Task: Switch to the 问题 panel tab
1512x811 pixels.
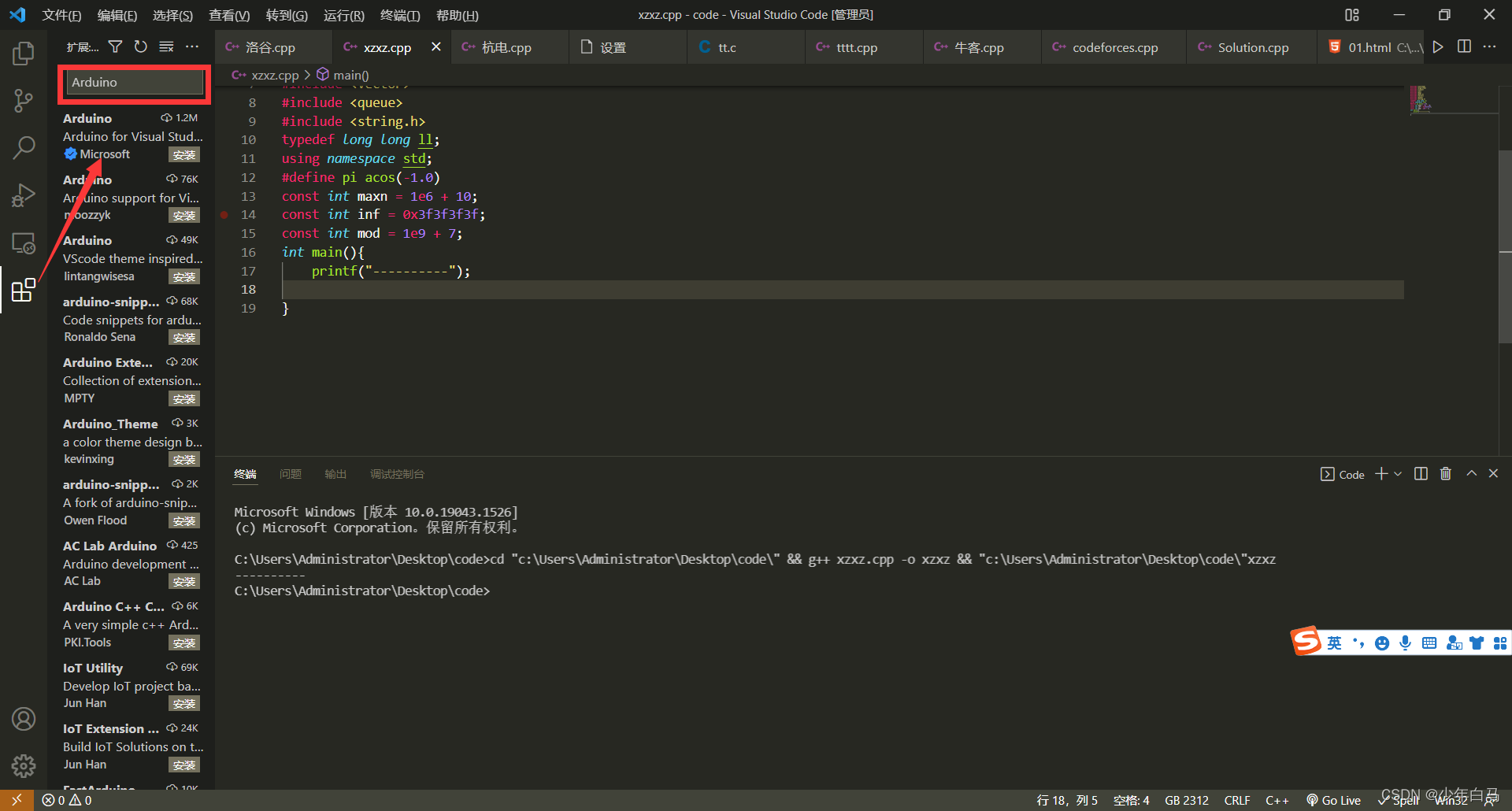Action: tap(291, 474)
